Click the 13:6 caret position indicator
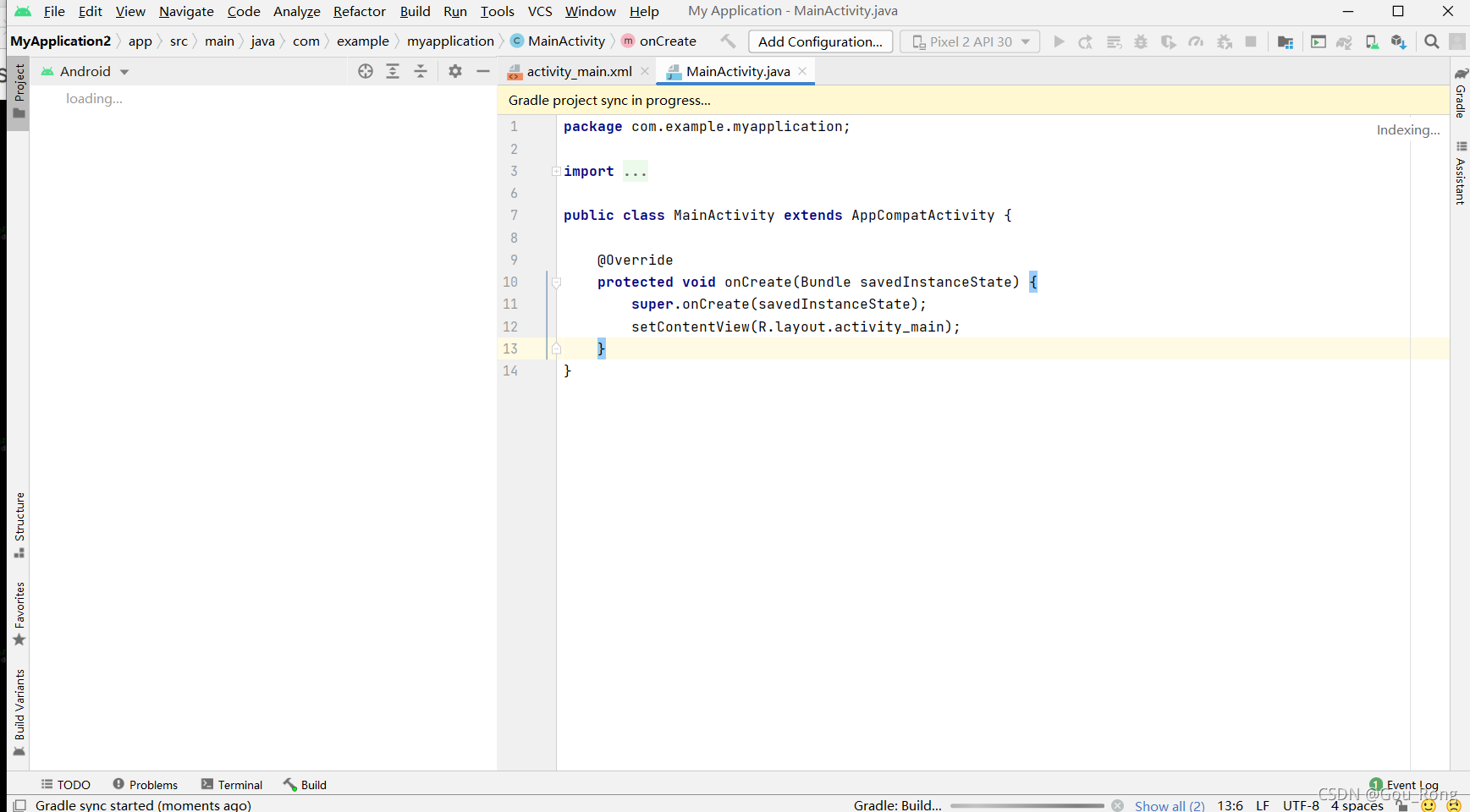This screenshot has width=1470, height=812. (x=1230, y=805)
